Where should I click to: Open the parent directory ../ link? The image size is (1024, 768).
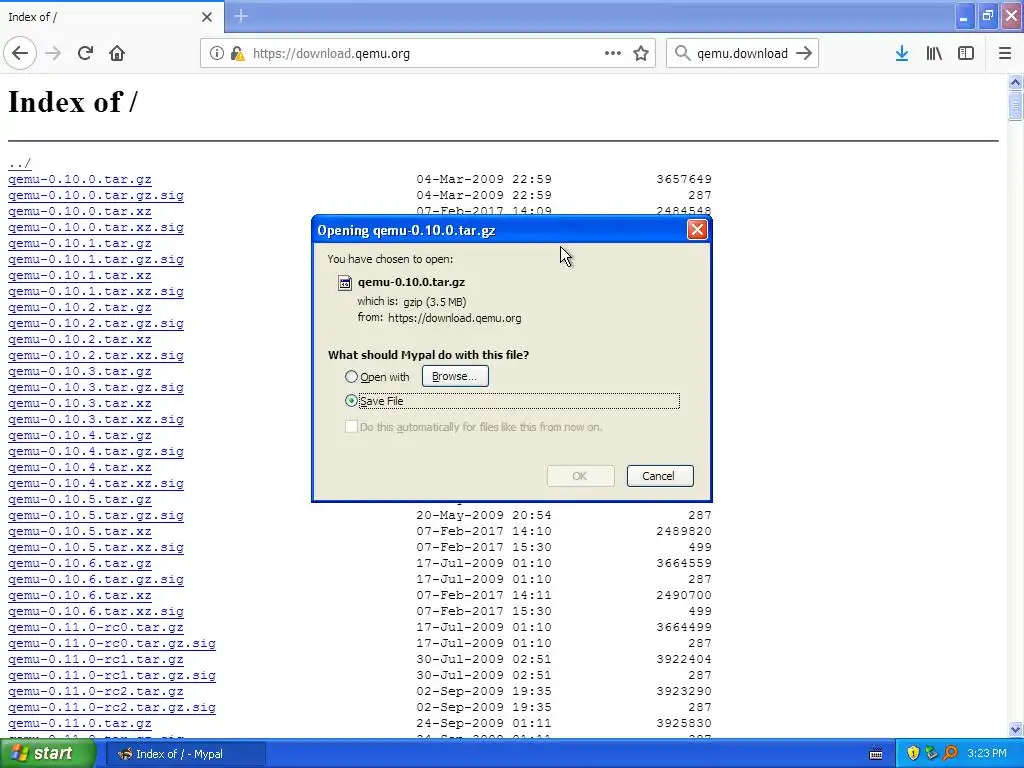tap(20, 163)
